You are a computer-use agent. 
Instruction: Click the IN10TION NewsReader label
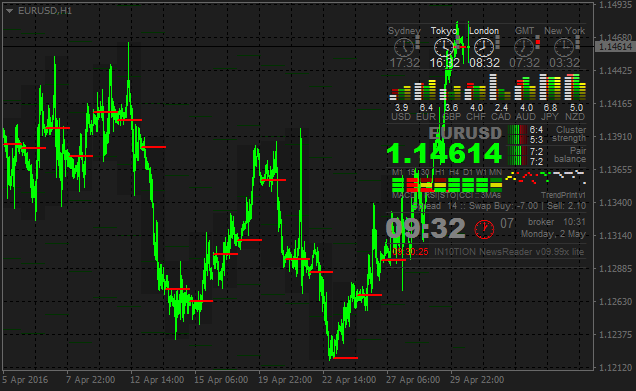coord(509,252)
